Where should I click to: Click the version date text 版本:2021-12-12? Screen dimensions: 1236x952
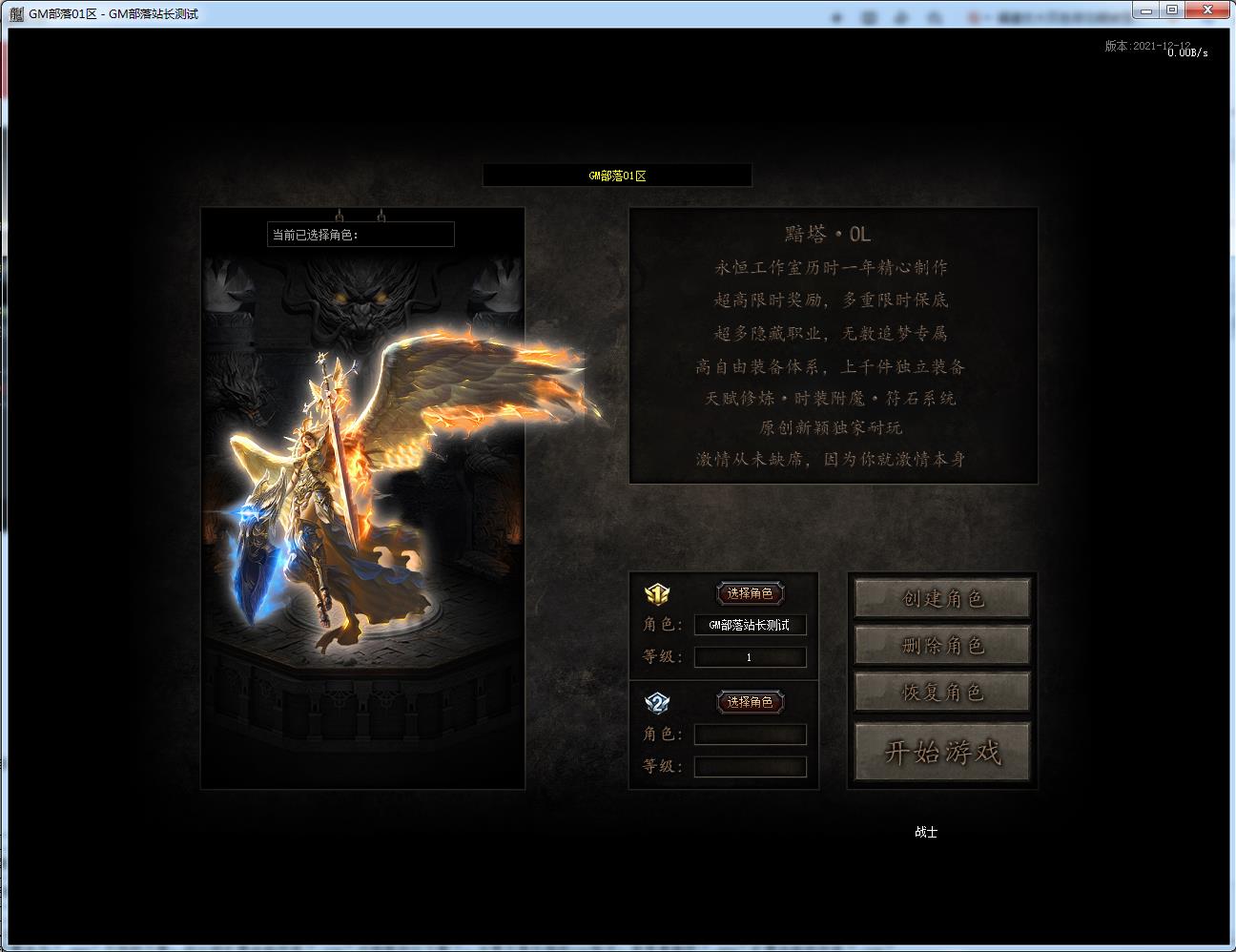[1147, 46]
